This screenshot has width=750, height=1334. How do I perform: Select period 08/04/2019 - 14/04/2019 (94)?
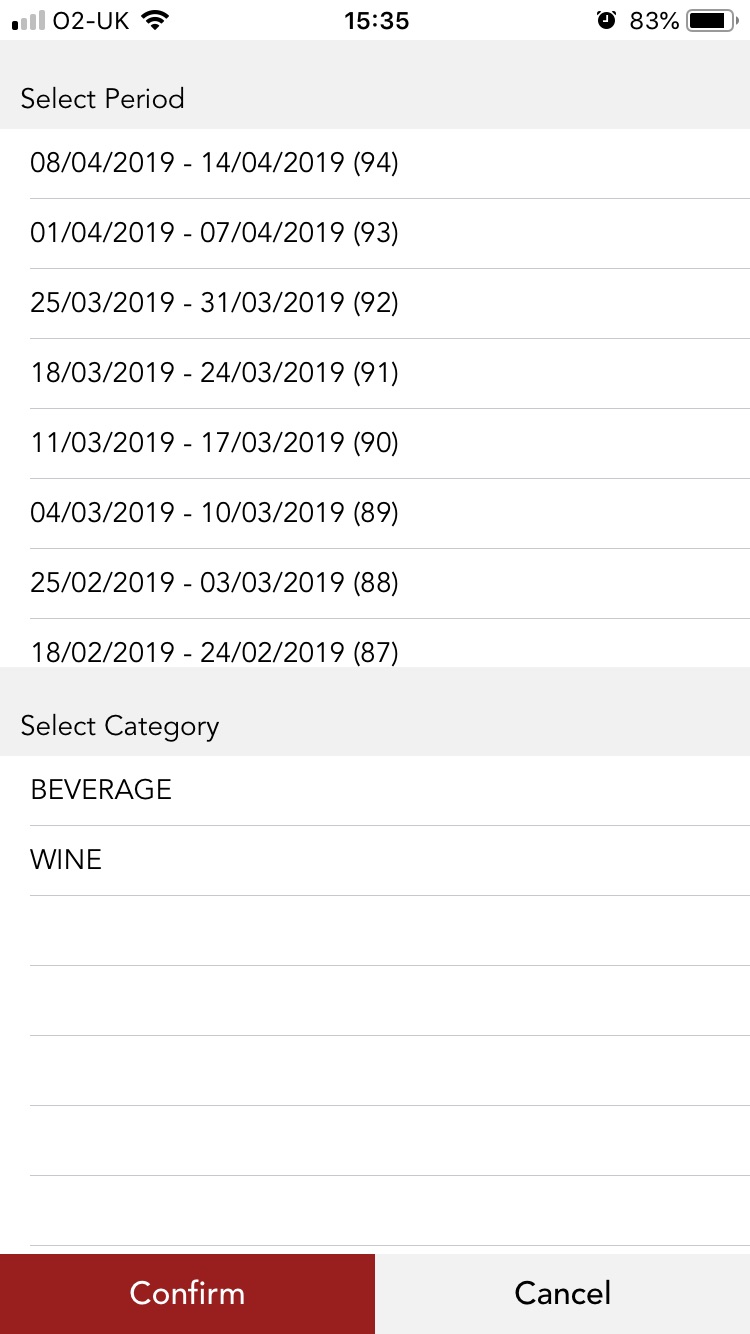(214, 163)
